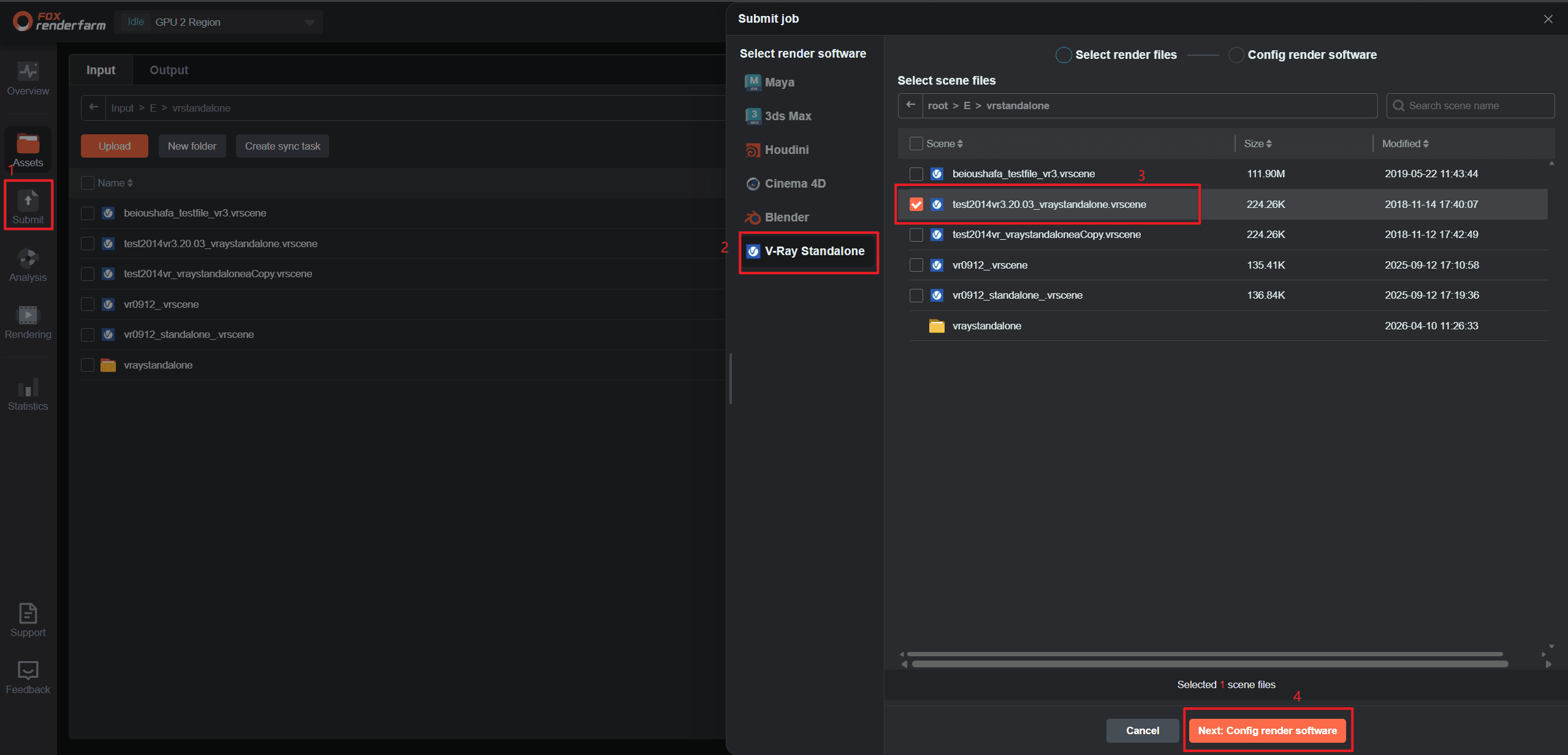Go to the Rendering sidebar icon

[28, 315]
